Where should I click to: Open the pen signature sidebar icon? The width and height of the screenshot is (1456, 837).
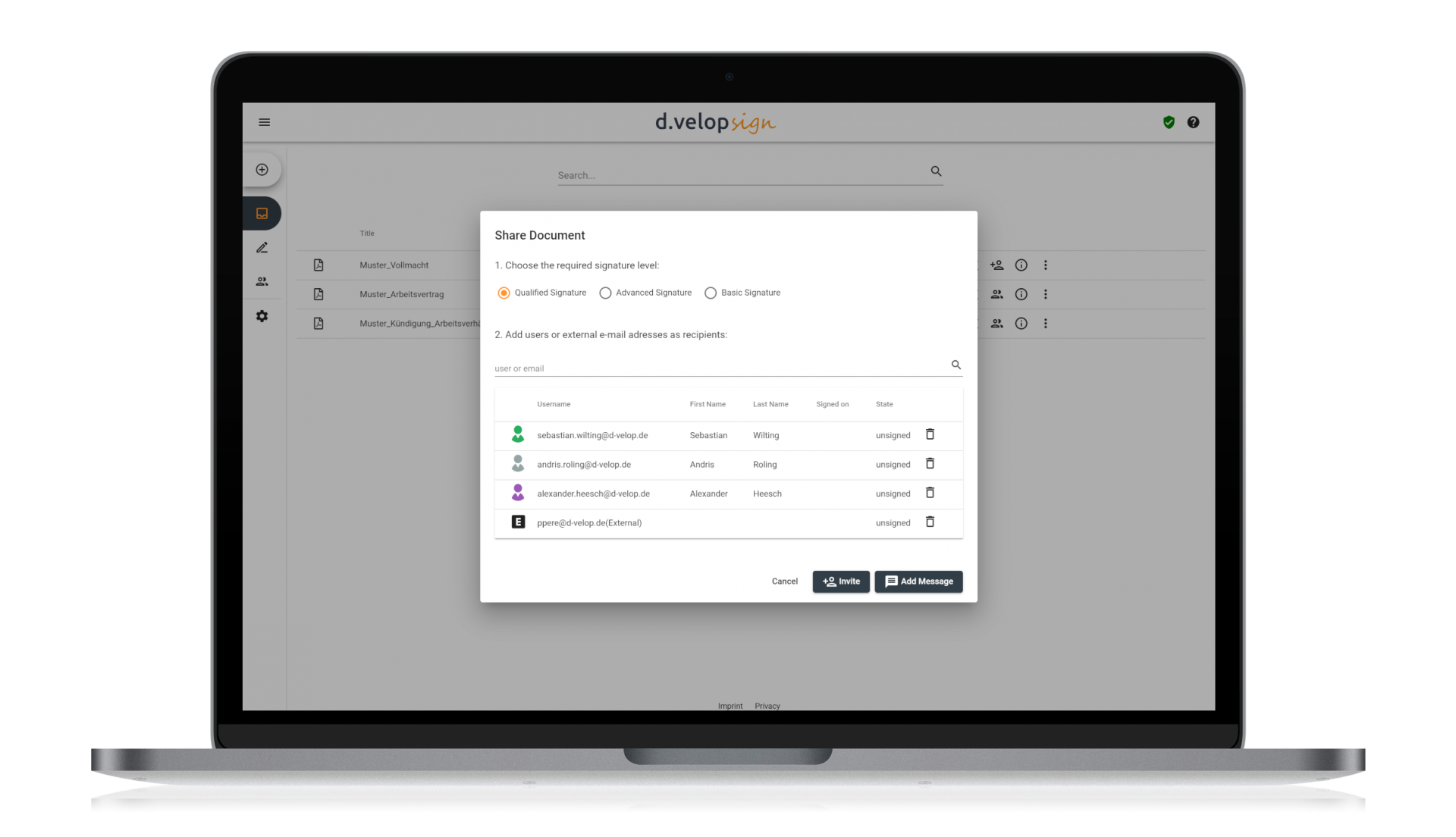pyautogui.click(x=262, y=248)
